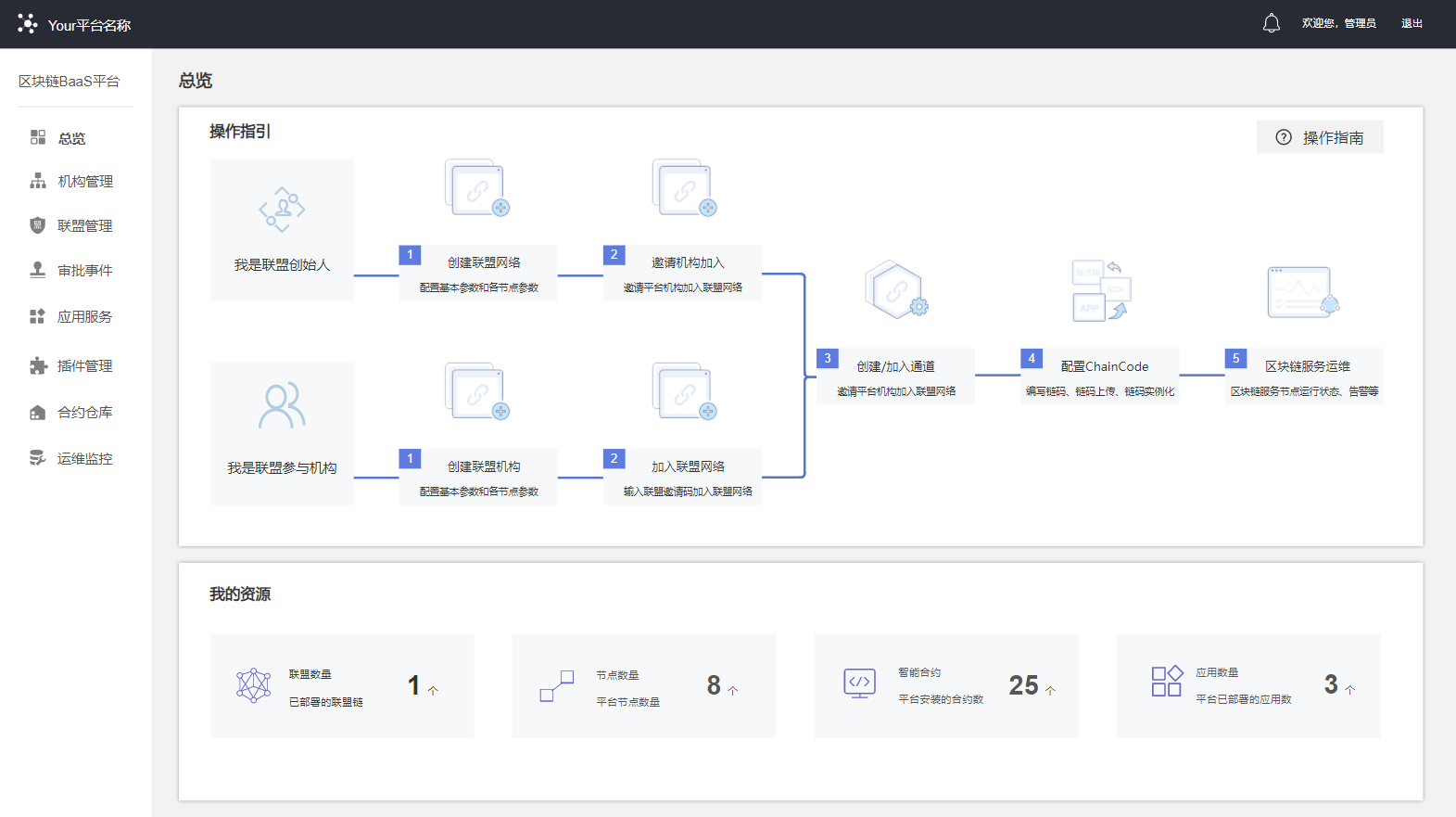Click the 智能合约 code monitor icon
Image resolution: width=1456 pixels, height=817 pixels.
[859, 683]
